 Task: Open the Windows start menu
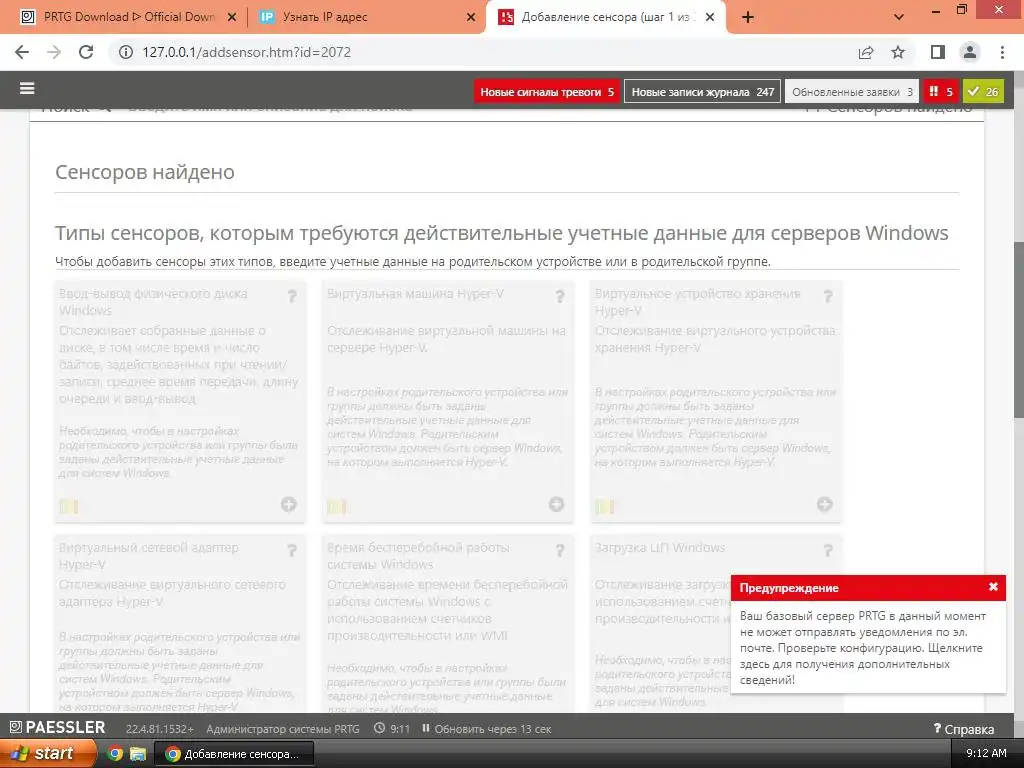pyautogui.click(x=47, y=753)
